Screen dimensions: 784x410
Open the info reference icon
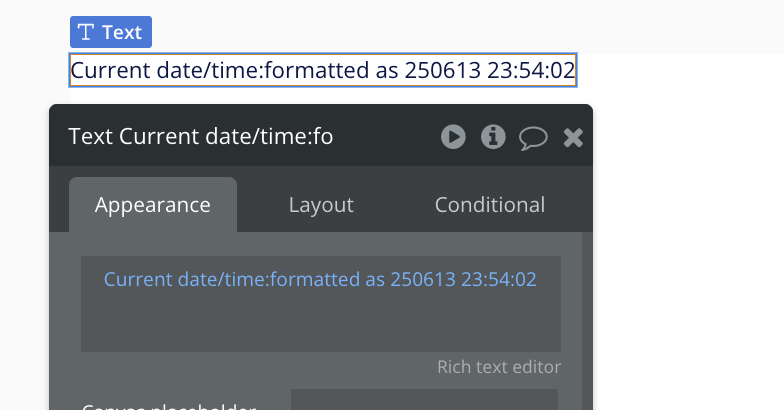pyautogui.click(x=493, y=137)
